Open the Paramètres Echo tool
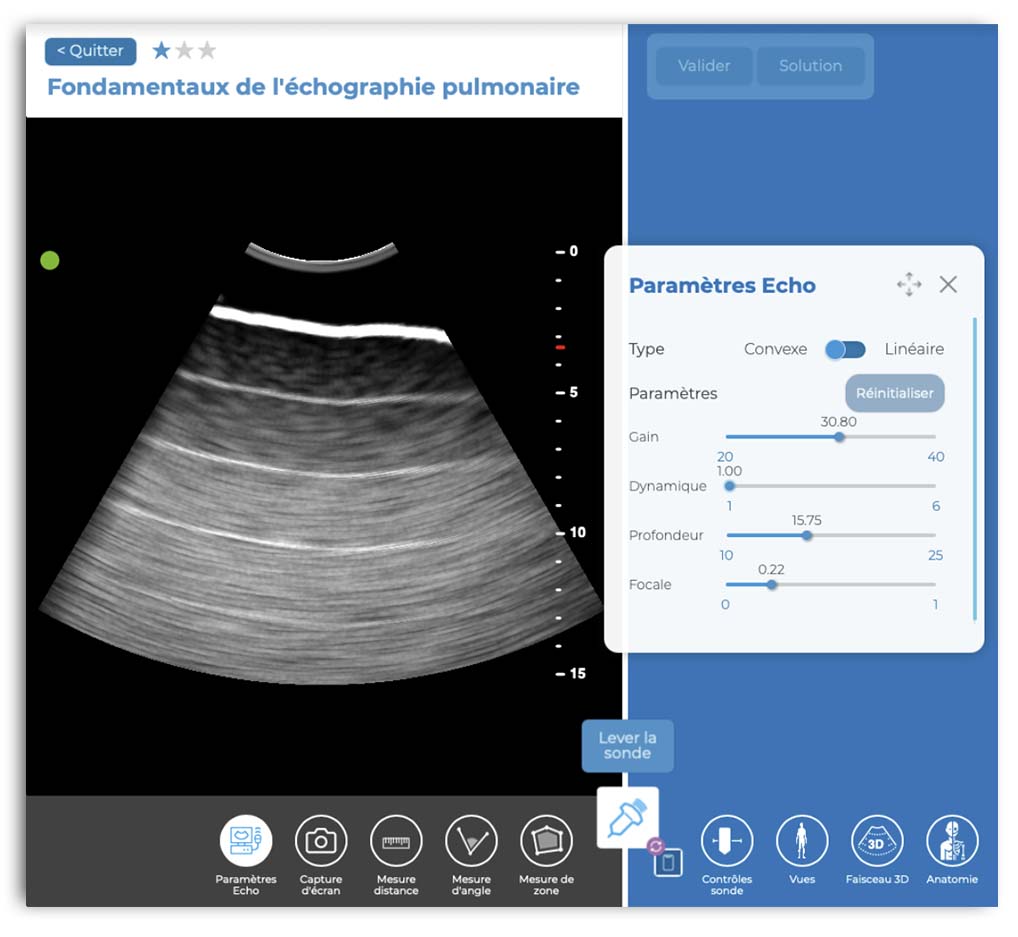The image size is (1018, 937). pos(246,841)
